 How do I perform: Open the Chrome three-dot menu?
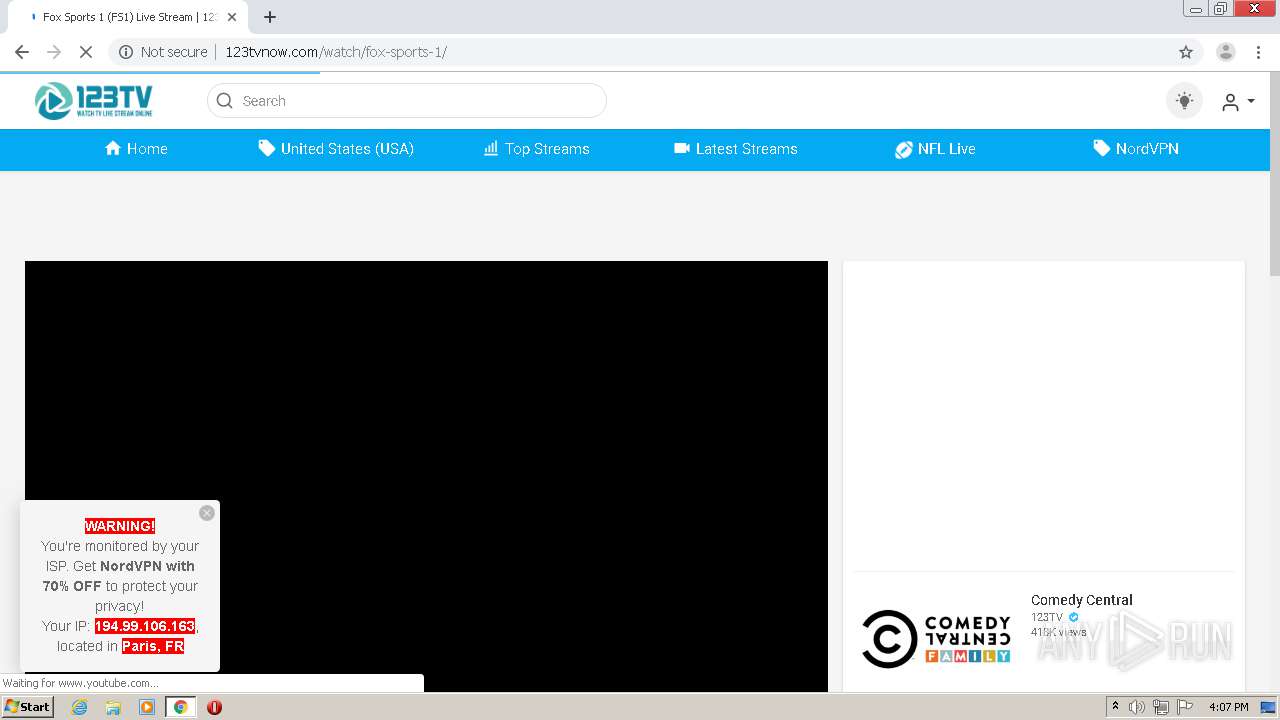pos(1258,52)
